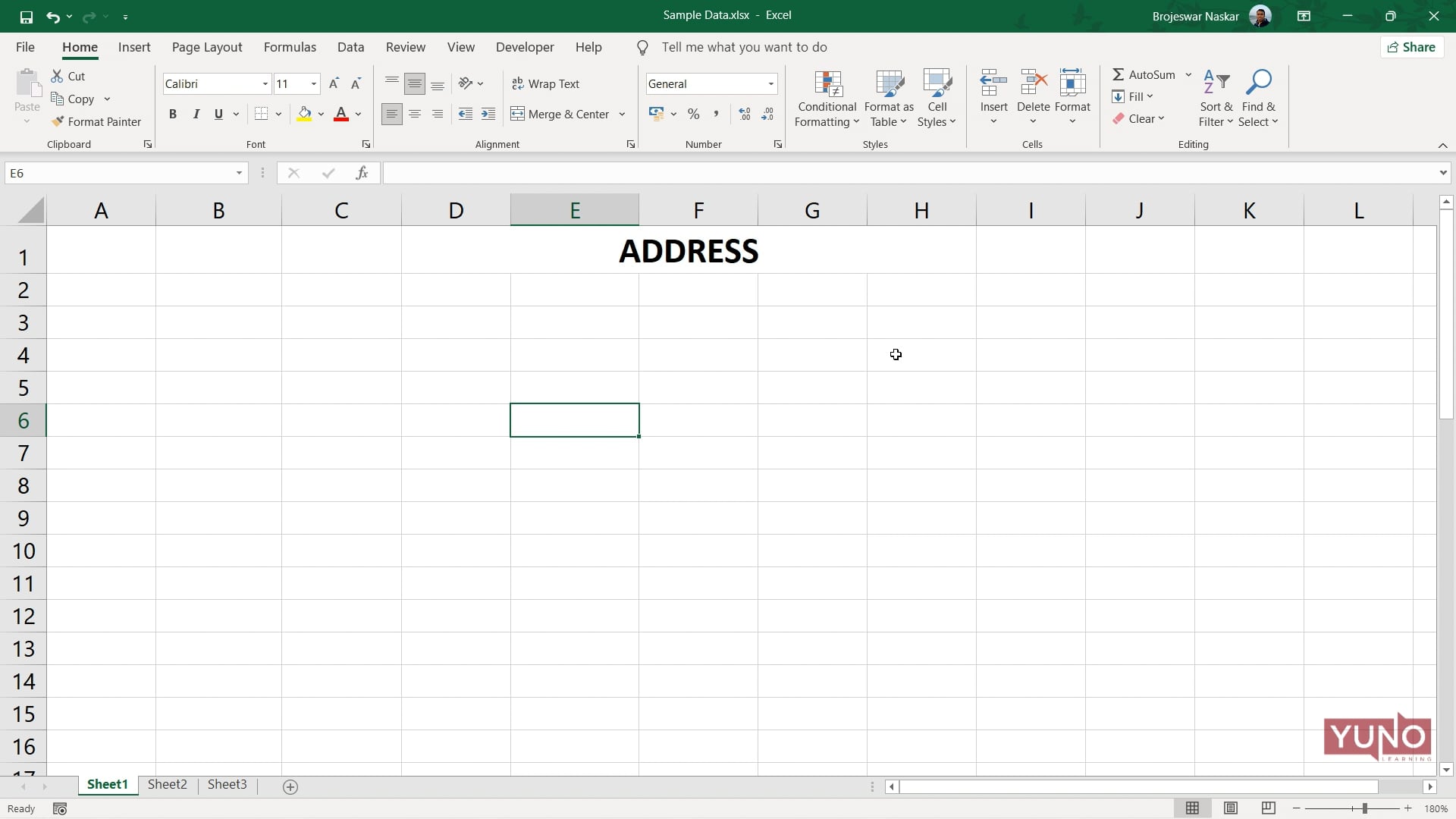Apply the Percent Style format

tap(693, 114)
